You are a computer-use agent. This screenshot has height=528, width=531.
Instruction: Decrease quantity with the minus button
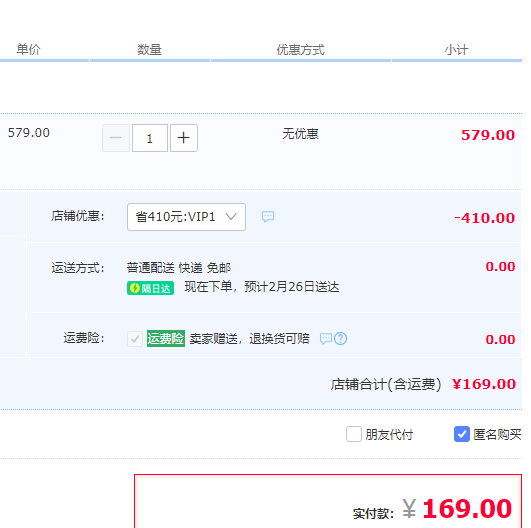pyautogui.click(x=116, y=138)
